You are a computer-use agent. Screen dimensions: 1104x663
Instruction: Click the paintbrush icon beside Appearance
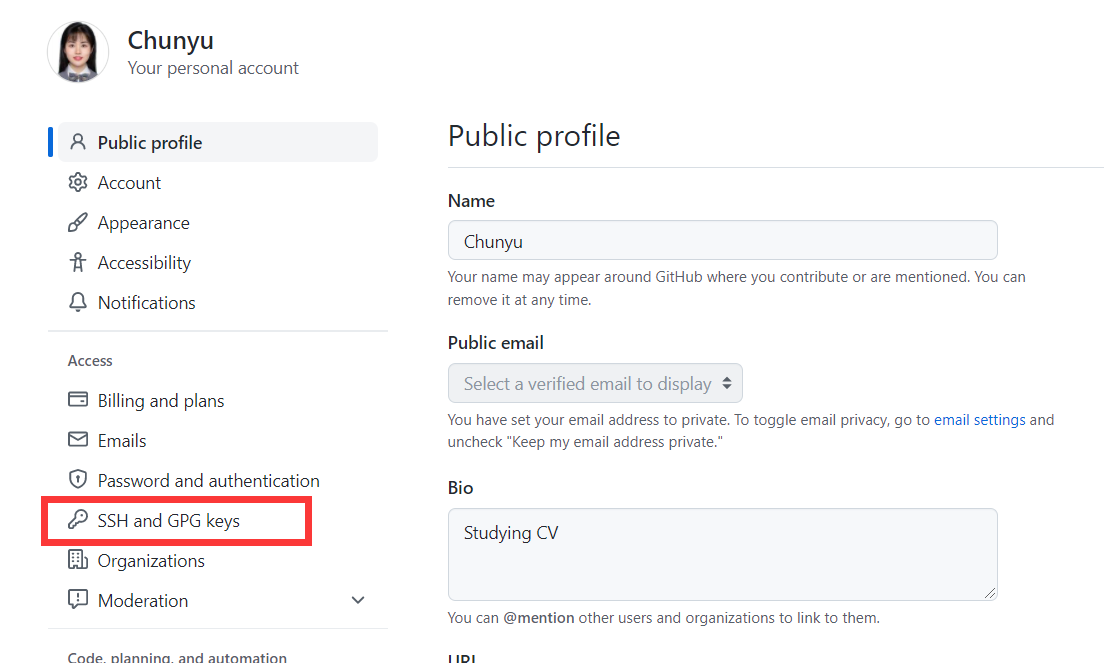tap(77, 222)
